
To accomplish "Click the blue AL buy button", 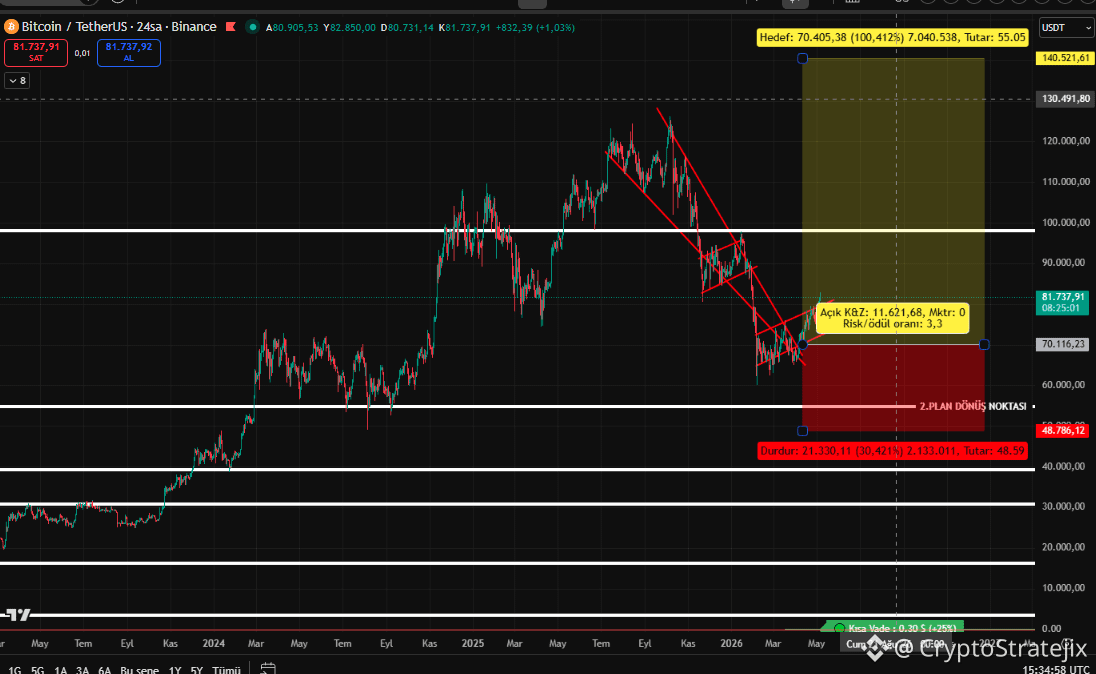I will [129, 52].
